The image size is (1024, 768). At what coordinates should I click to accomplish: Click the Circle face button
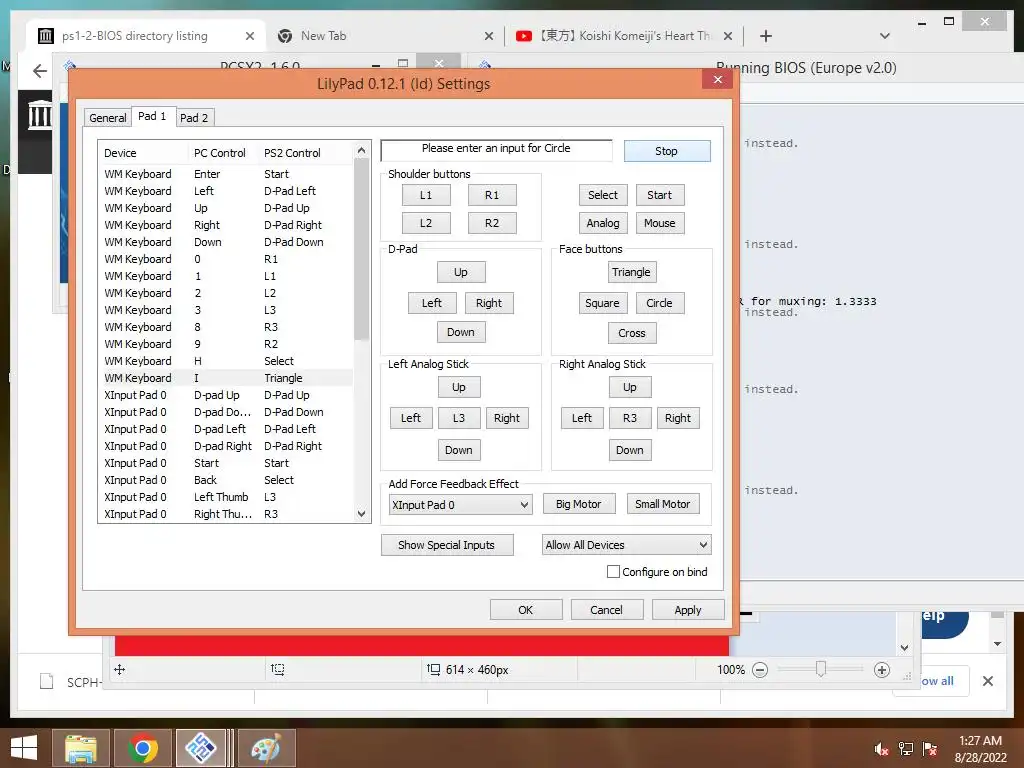point(659,302)
